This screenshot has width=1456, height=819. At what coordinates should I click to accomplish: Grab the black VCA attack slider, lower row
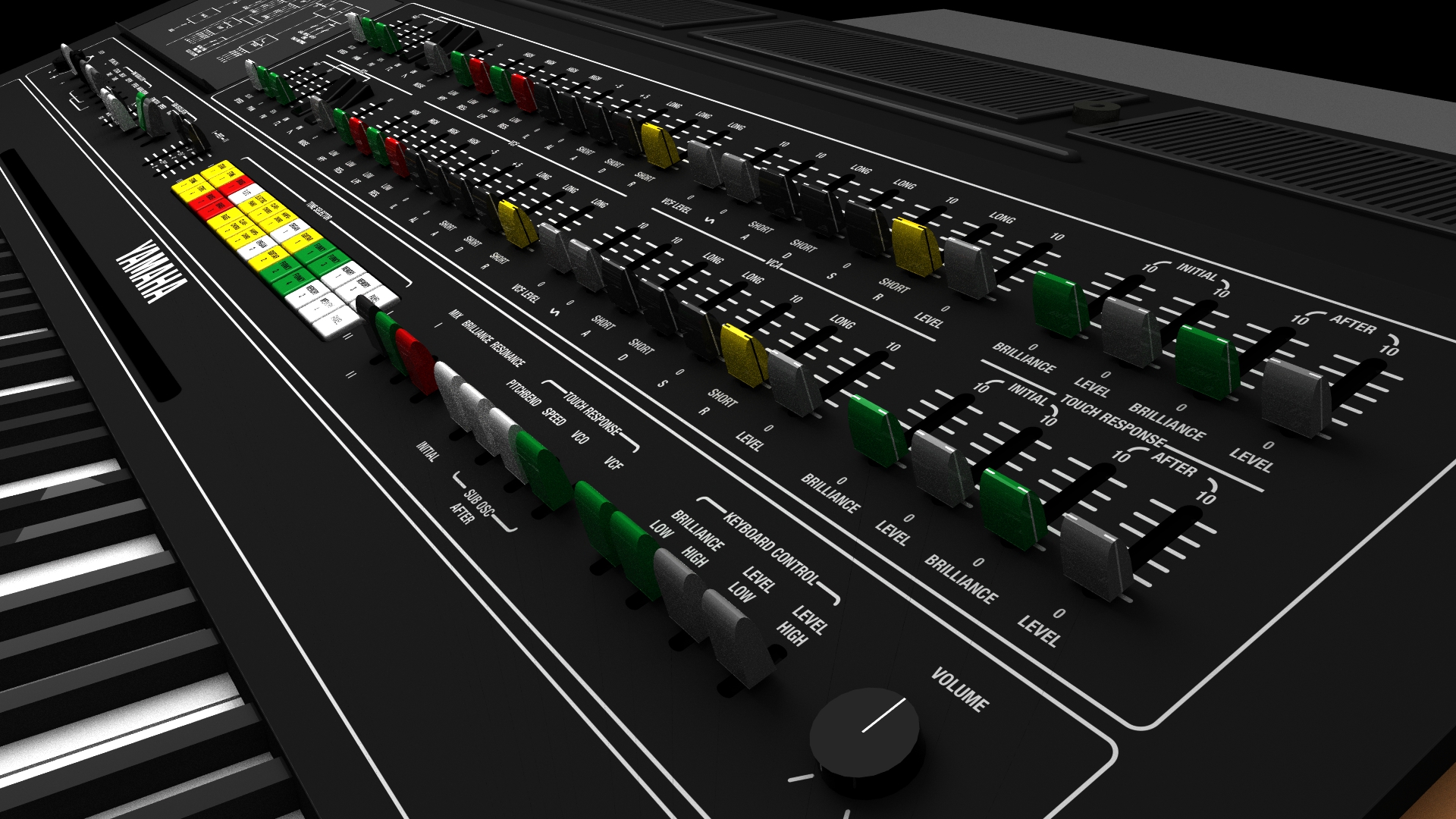[x=618, y=286]
